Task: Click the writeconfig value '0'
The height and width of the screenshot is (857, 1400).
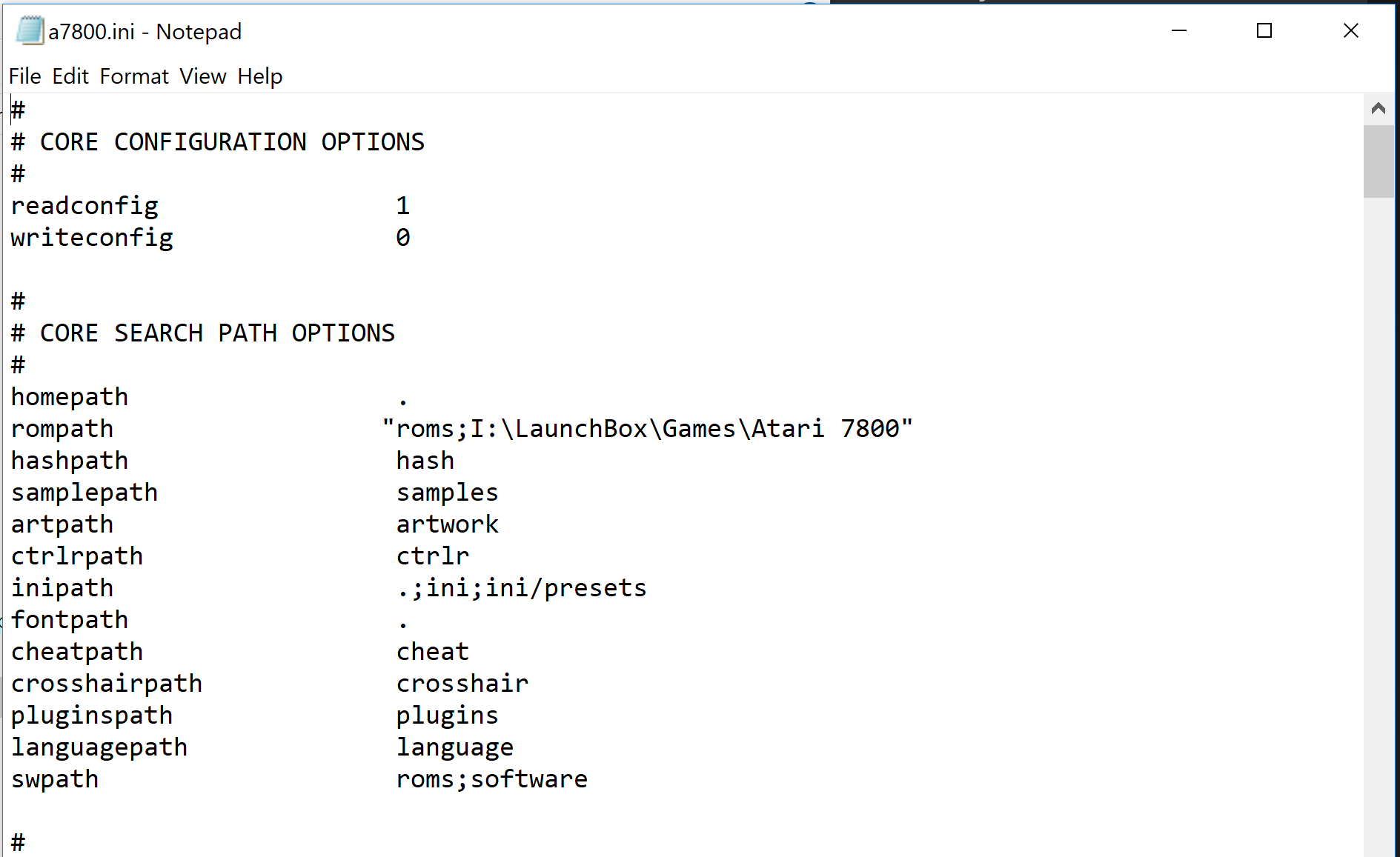Action: point(402,238)
